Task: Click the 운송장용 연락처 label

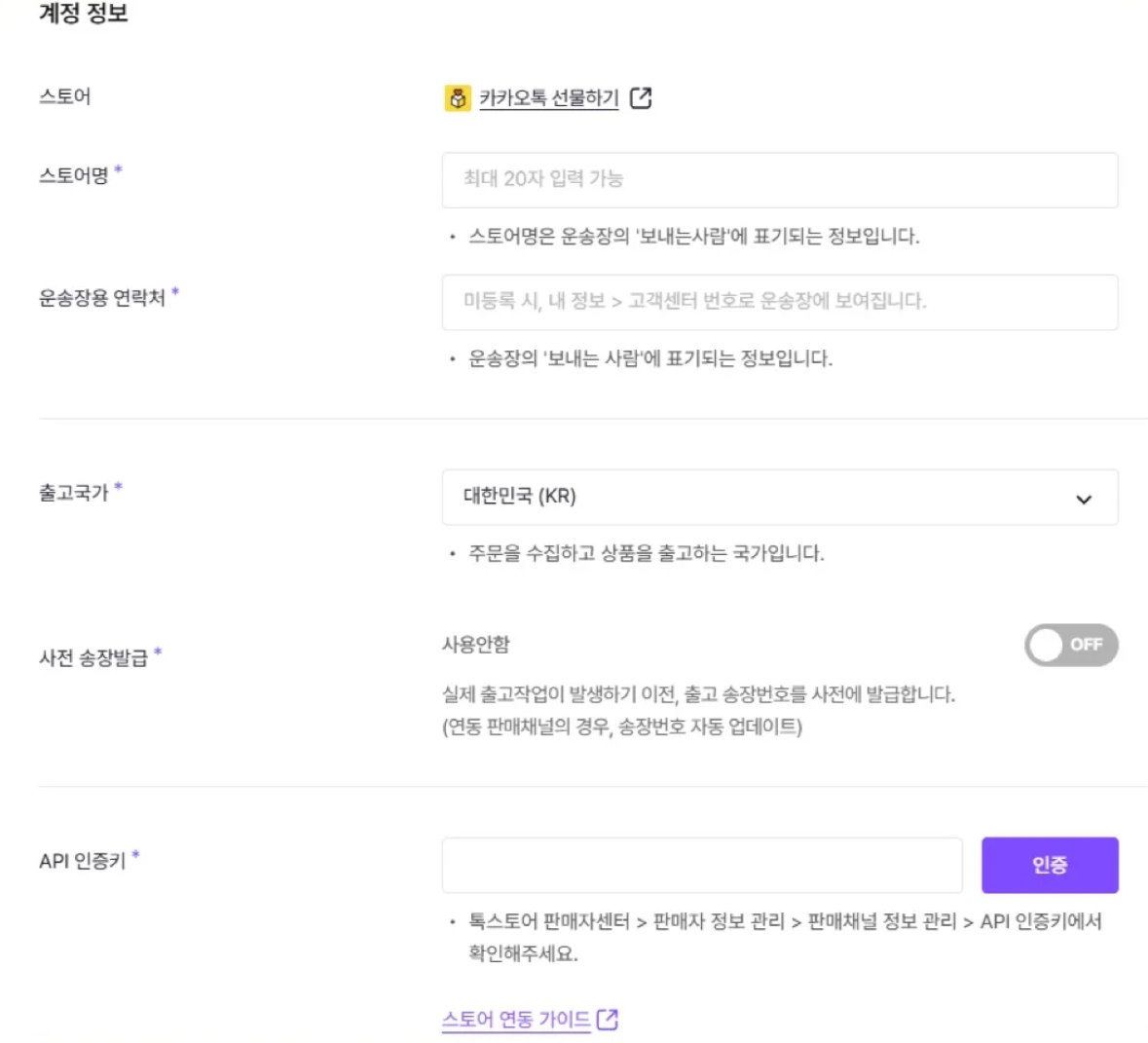Action: [x=102, y=298]
